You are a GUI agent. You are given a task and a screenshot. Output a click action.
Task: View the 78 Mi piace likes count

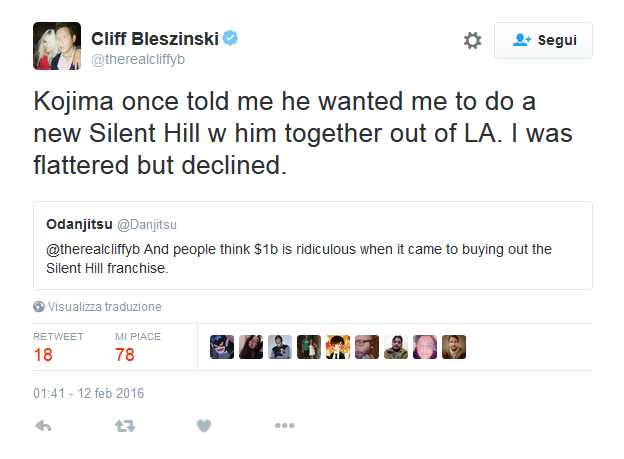[x=125, y=352]
